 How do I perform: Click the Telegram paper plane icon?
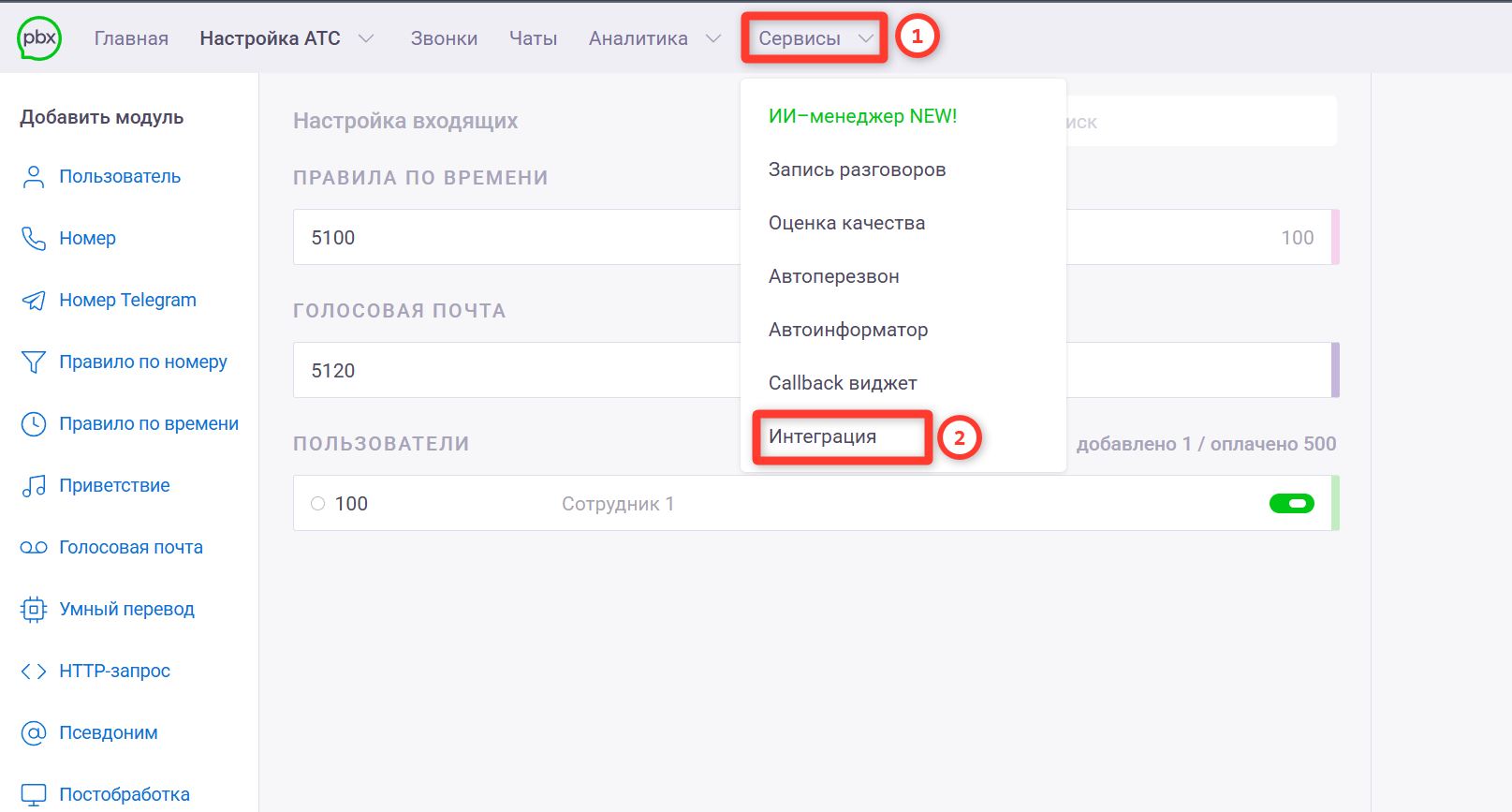(x=34, y=301)
